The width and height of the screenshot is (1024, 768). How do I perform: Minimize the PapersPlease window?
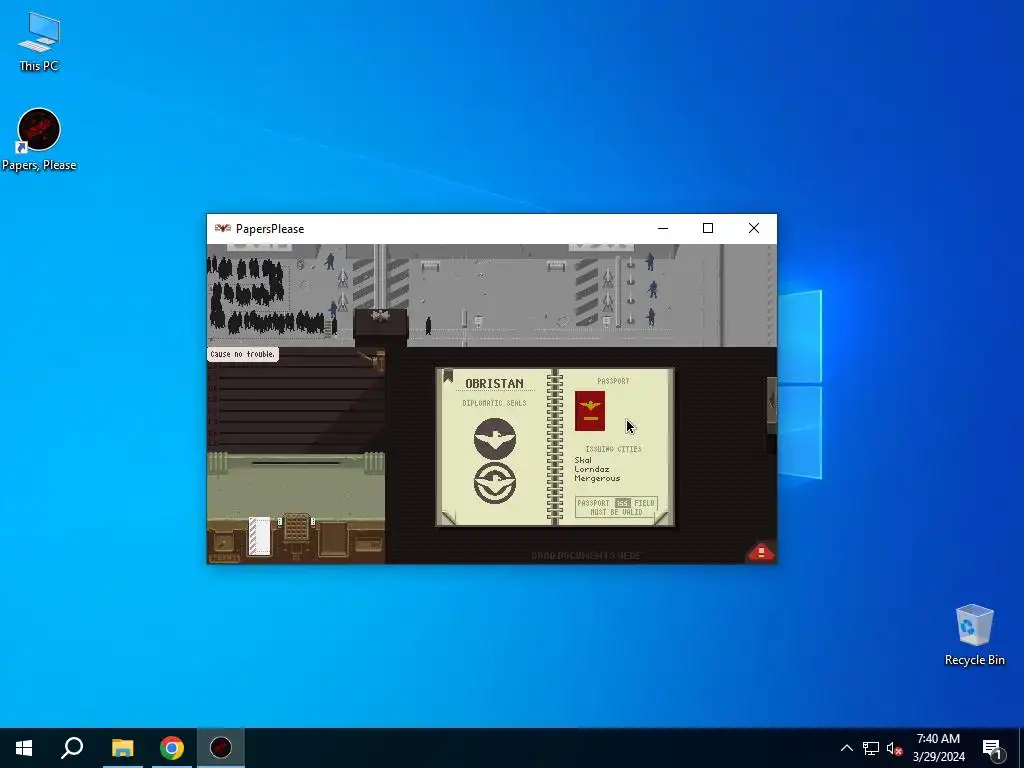[663, 228]
